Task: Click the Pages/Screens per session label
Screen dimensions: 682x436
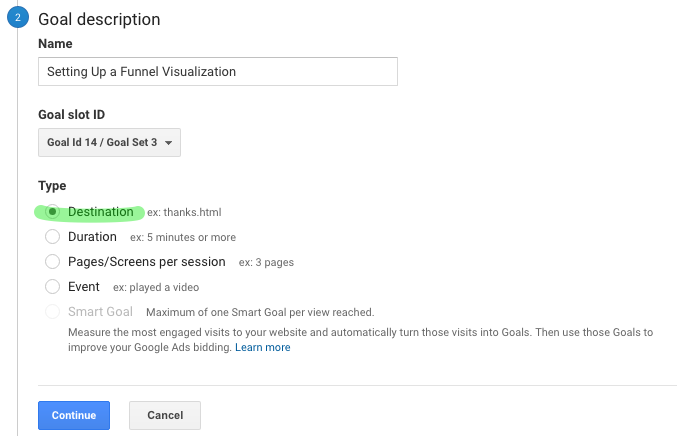Action: [x=147, y=262]
